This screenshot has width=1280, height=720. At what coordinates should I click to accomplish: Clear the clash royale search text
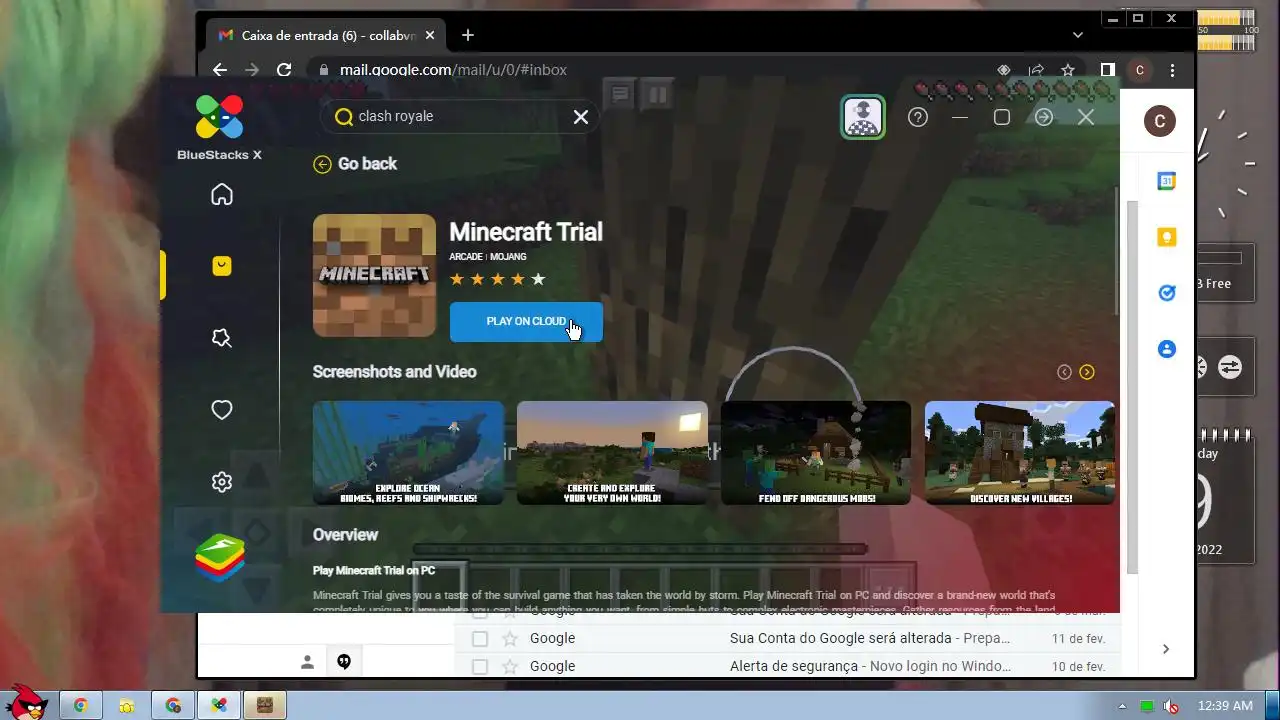tap(580, 117)
